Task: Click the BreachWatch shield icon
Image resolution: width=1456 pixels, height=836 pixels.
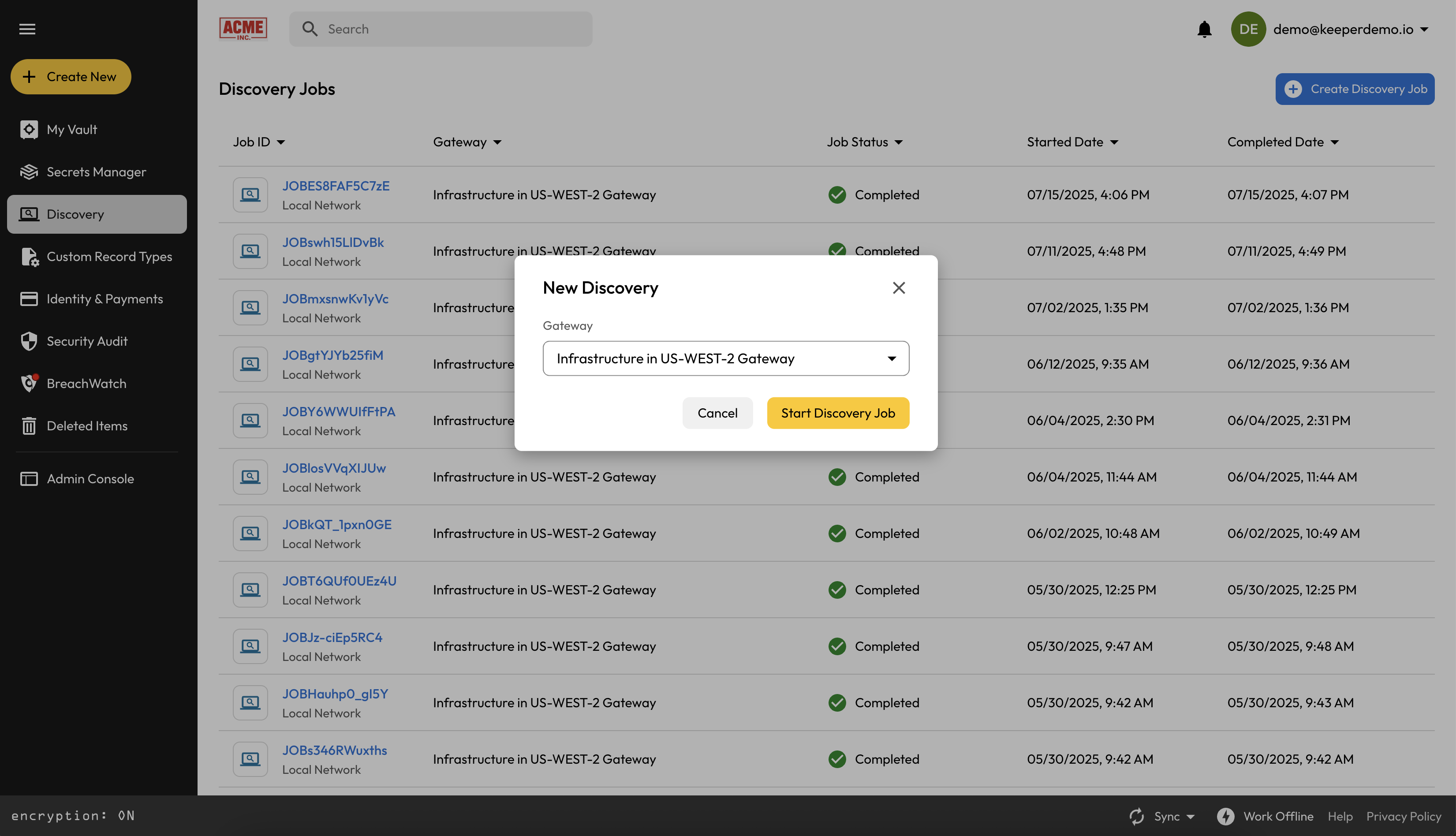Action: (x=29, y=384)
